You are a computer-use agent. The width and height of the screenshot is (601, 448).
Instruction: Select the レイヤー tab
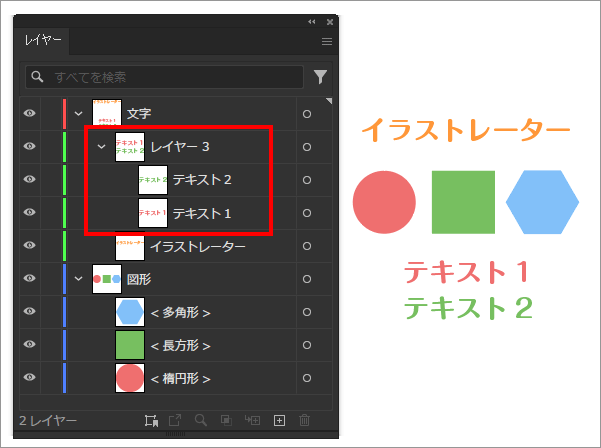click(43, 40)
